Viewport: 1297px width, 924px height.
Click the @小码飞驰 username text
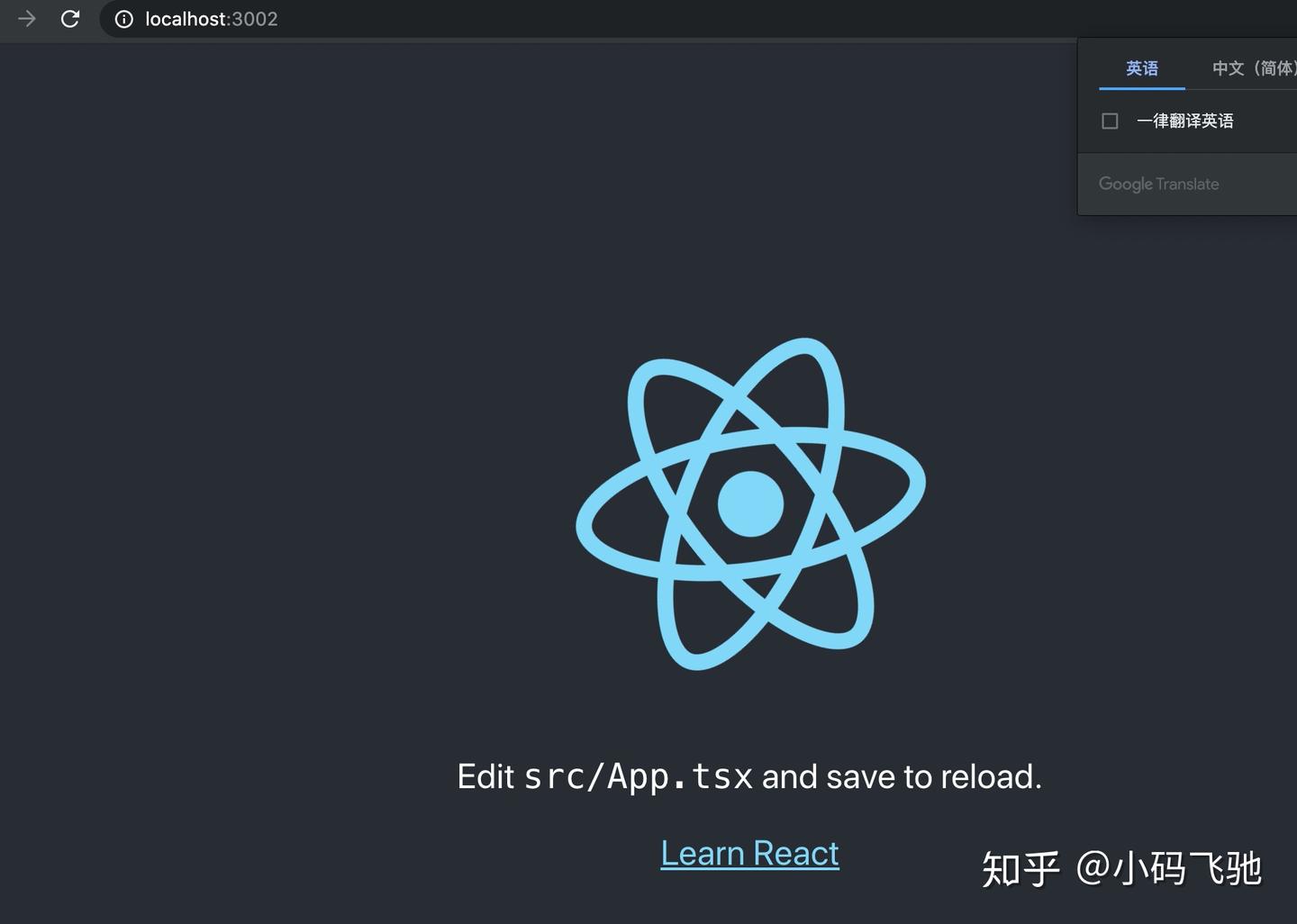click(1171, 867)
